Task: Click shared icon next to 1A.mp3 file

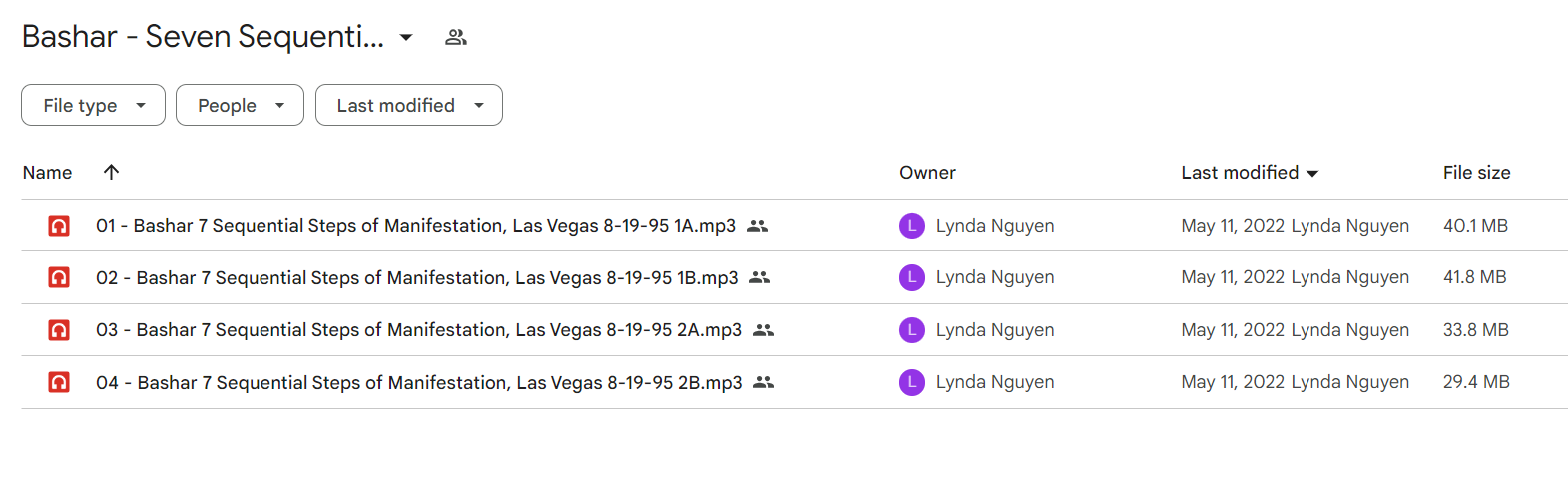Action: (758, 226)
